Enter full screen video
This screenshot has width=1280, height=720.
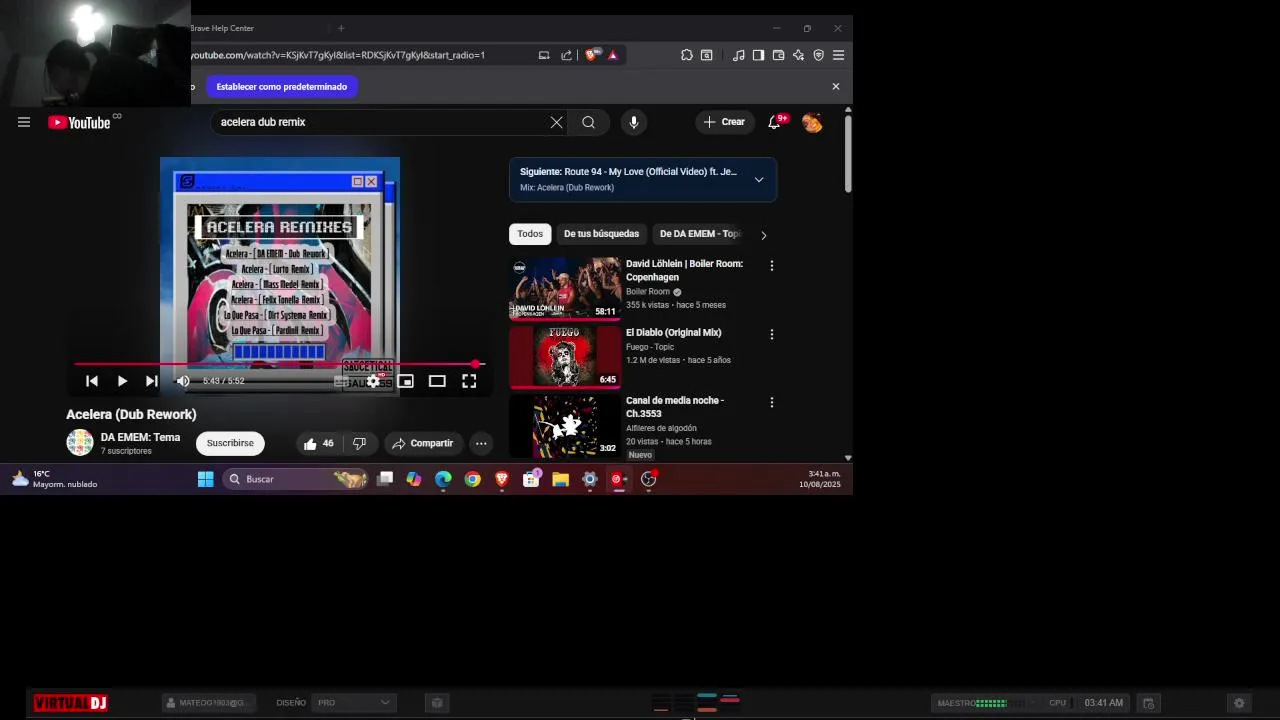pos(469,381)
